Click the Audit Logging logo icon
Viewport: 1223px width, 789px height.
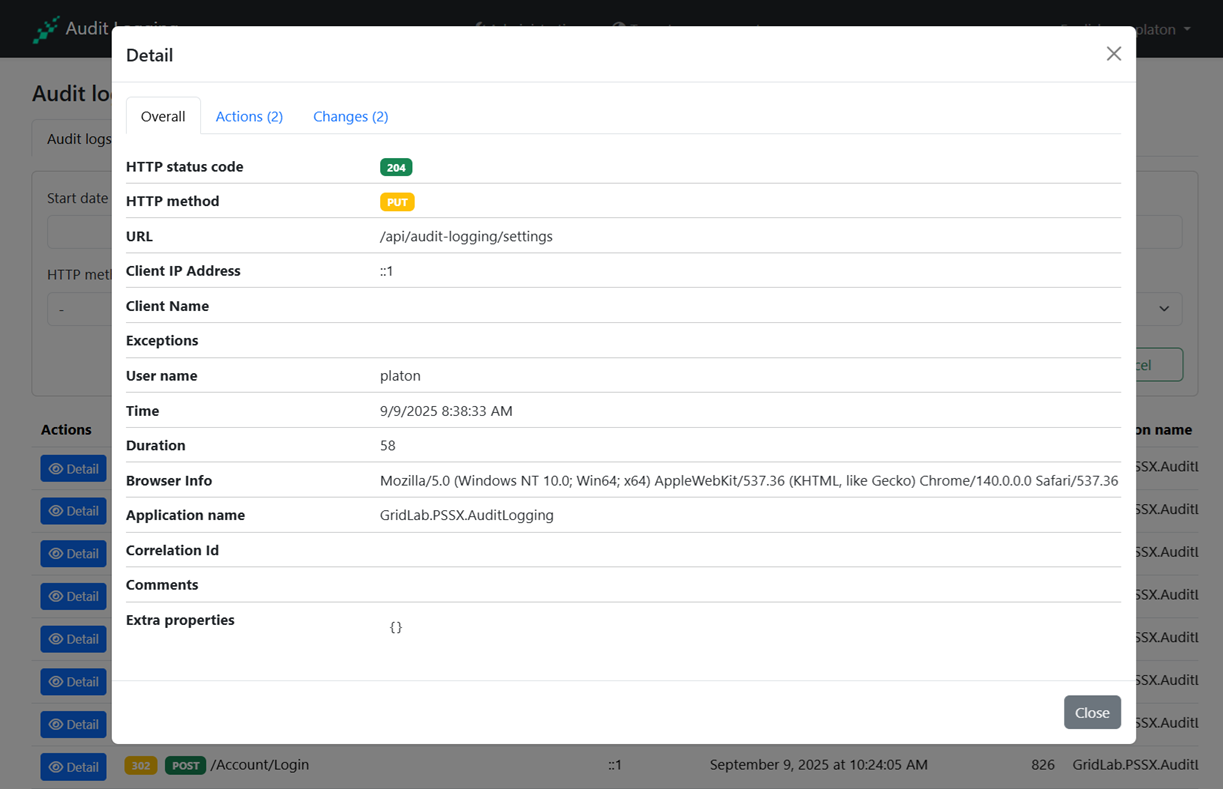(46, 30)
